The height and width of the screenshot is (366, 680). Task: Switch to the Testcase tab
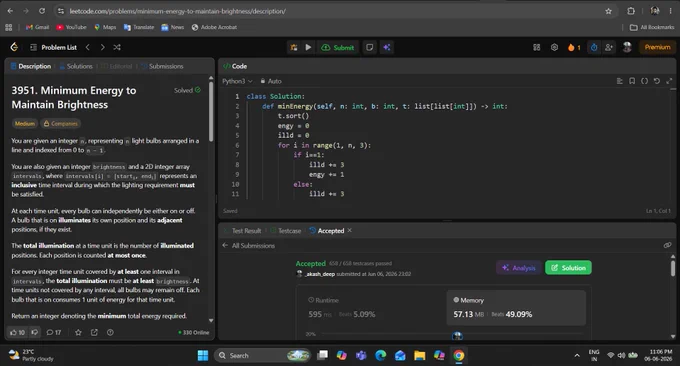285,231
